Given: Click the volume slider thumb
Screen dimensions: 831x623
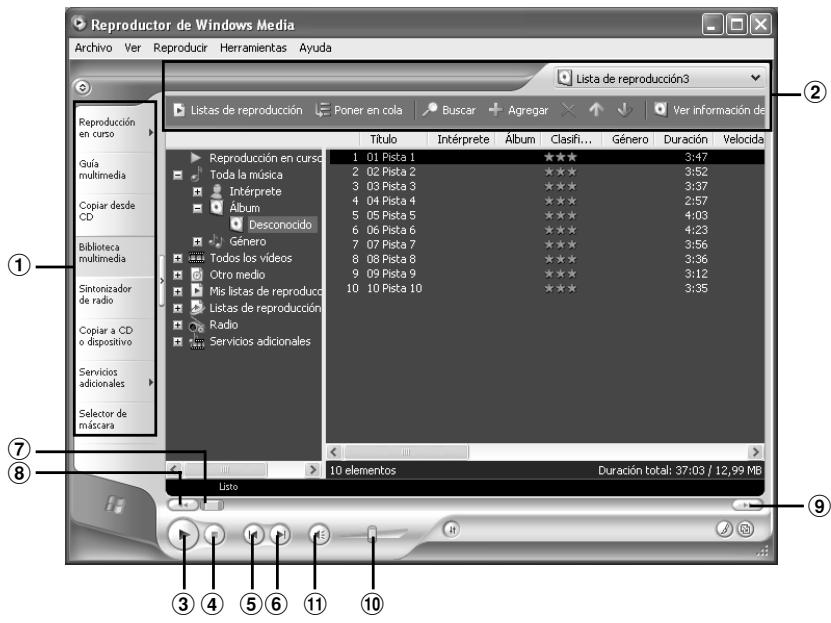Looking at the screenshot, I should point(373,533).
